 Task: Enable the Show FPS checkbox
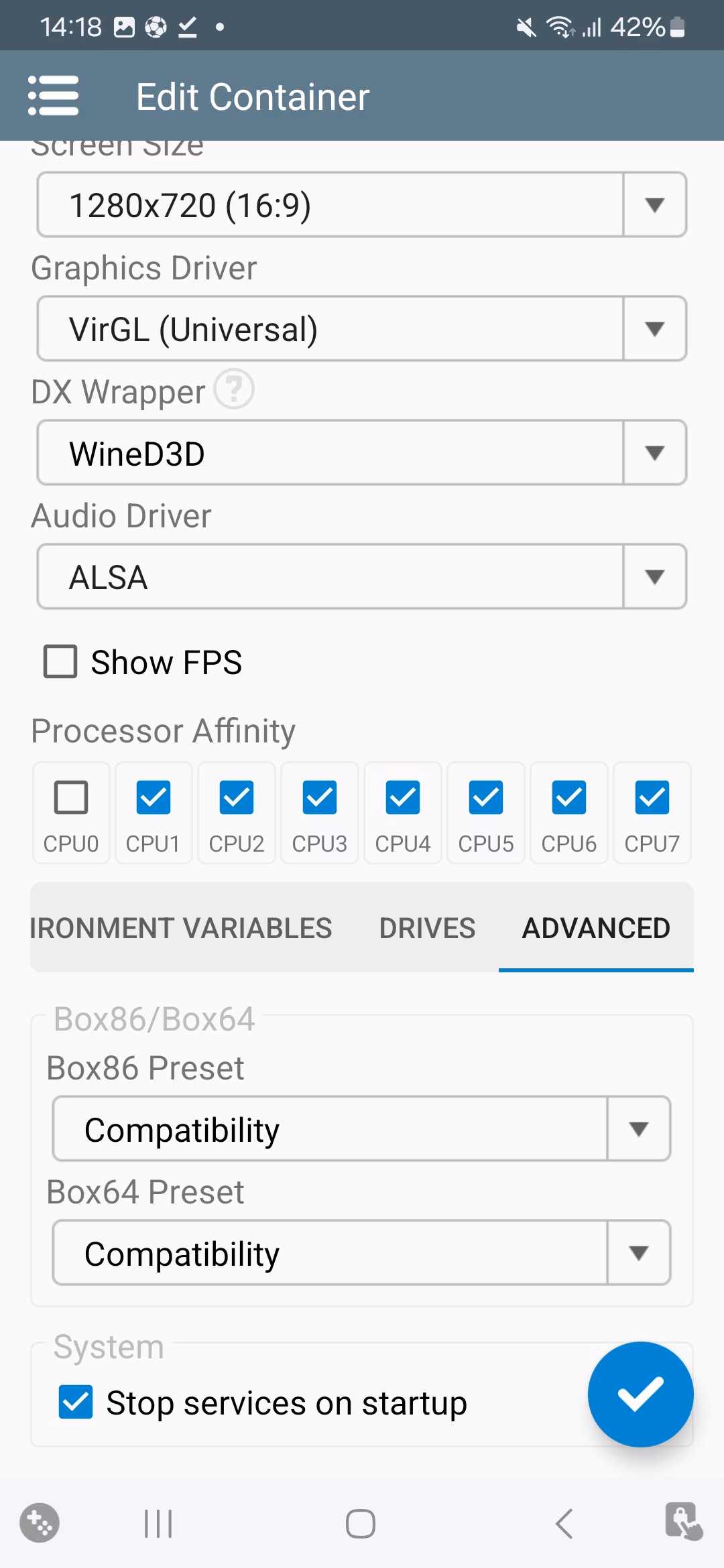61,662
